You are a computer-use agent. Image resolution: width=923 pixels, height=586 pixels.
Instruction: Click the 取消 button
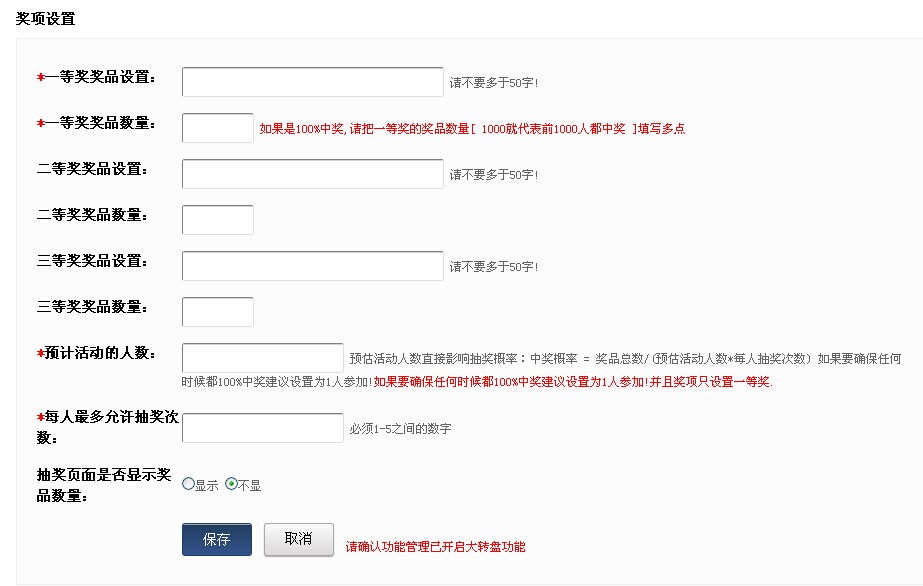pos(298,540)
